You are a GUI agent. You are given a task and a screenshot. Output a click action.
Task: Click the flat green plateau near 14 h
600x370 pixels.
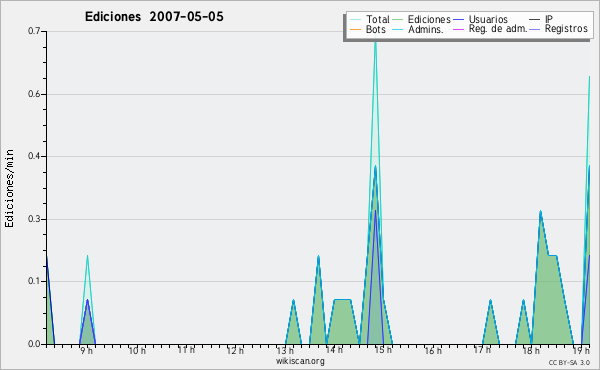(342, 300)
